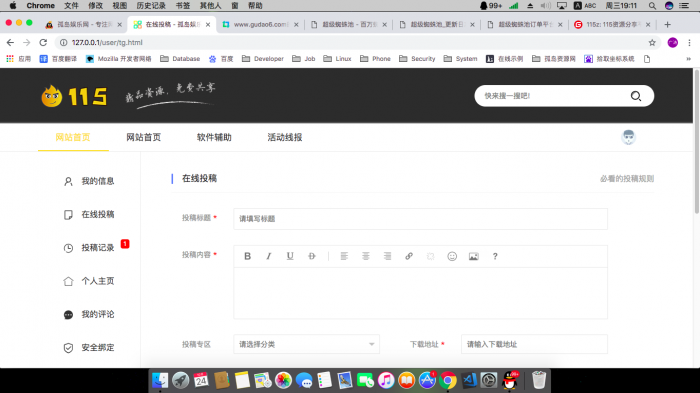This screenshot has height=393, width=700.
Task: Open the 历史记录 menu
Action: [151, 5]
